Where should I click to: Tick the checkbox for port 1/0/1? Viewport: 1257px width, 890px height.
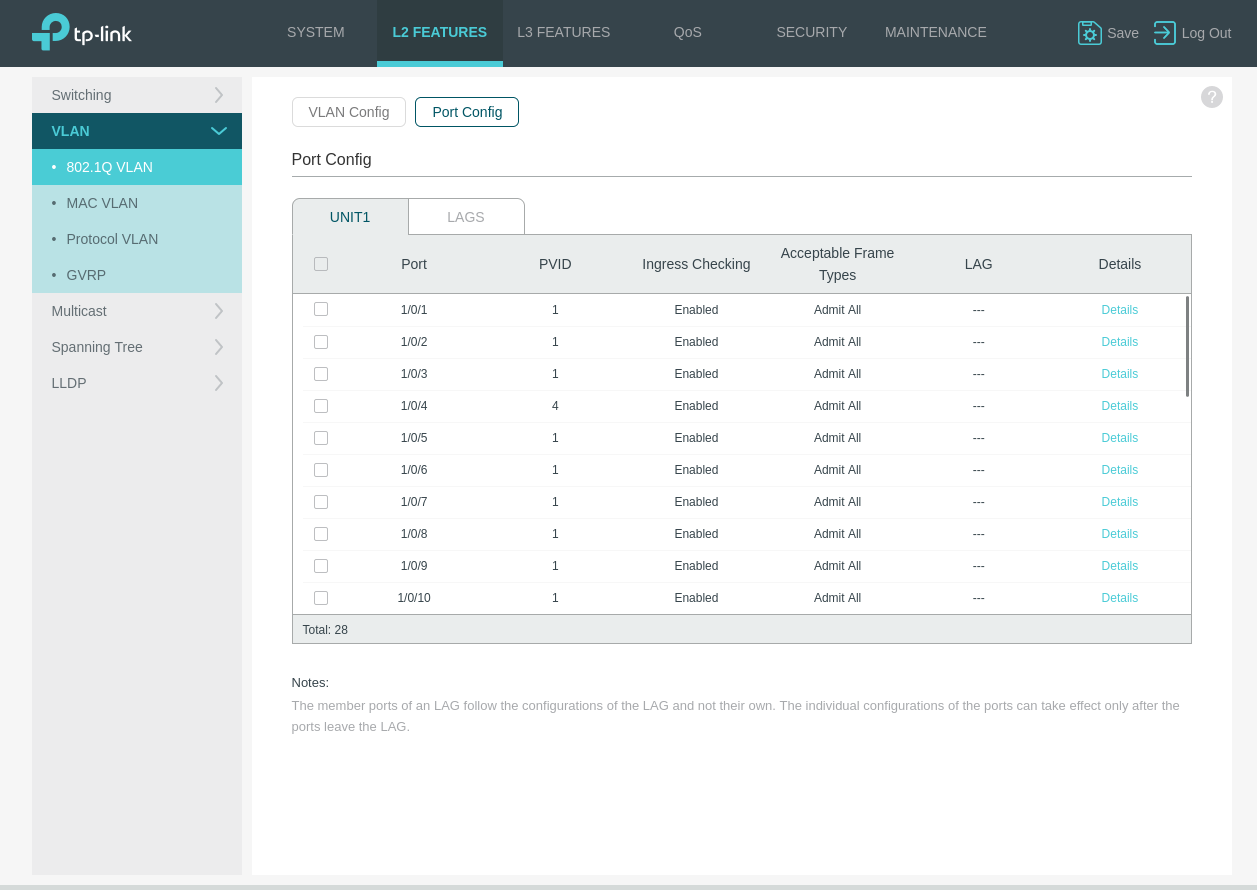coord(321,309)
